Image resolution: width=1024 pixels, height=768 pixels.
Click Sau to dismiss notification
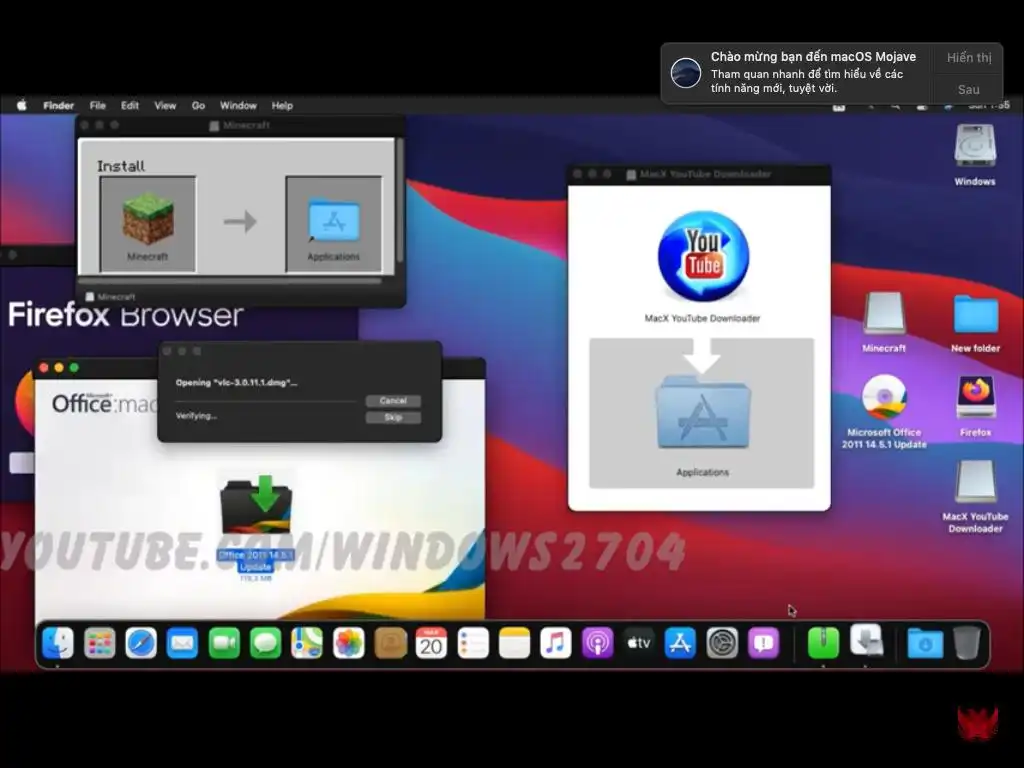(968, 89)
